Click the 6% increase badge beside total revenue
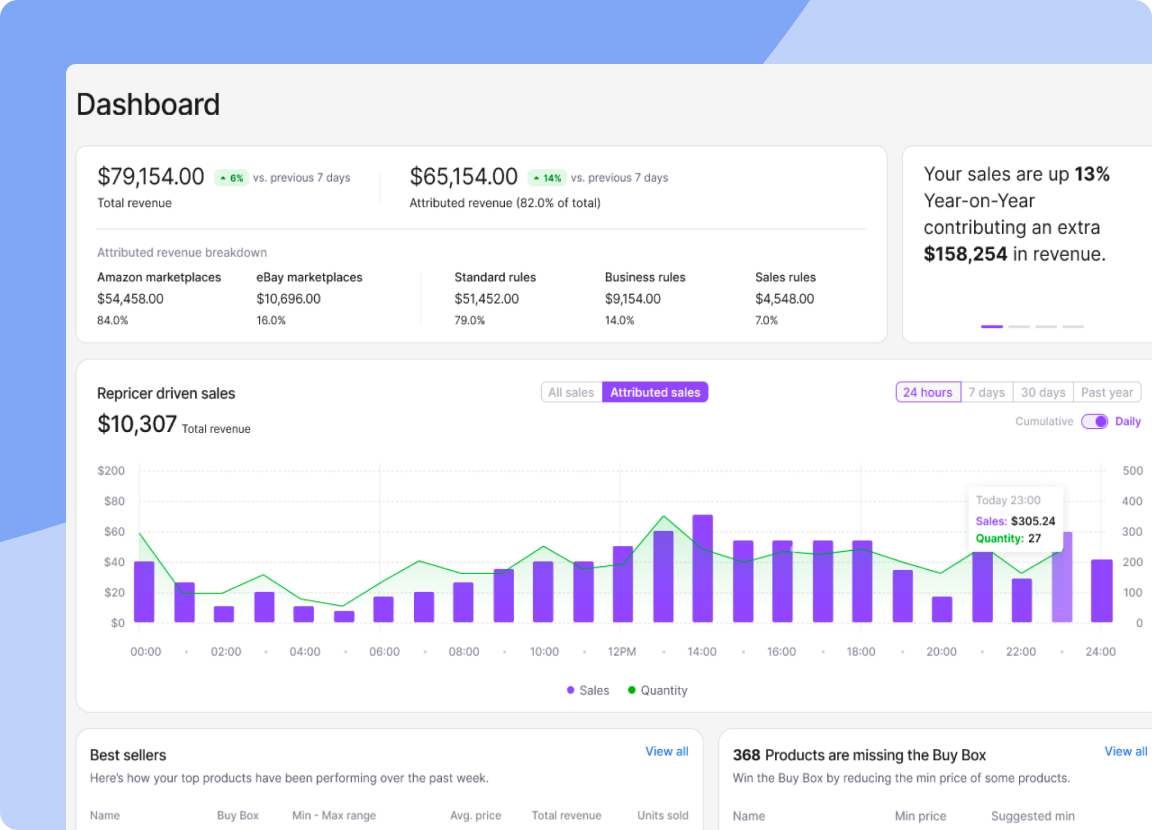The width and height of the screenshot is (1152, 830). click(230, 178)
